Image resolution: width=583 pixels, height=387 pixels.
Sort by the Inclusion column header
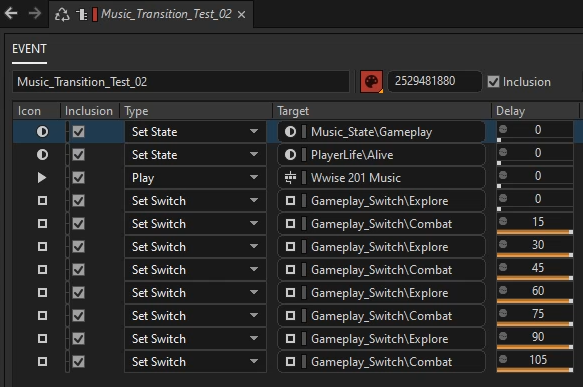(89, 111)
